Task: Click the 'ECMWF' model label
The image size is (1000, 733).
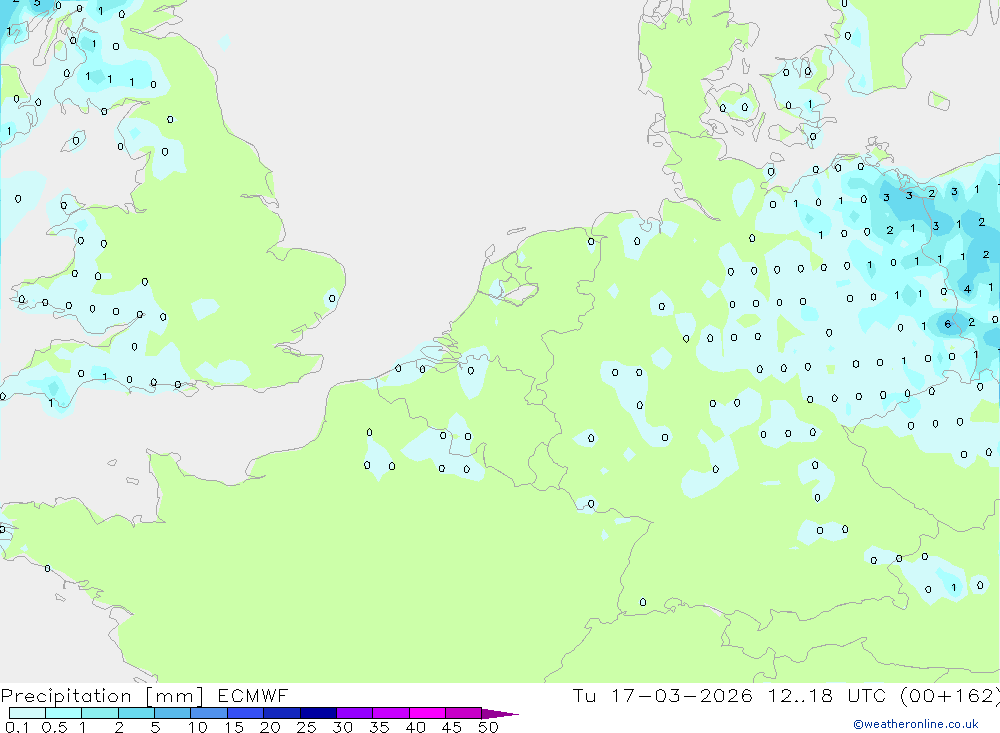Action: [253, 695]
